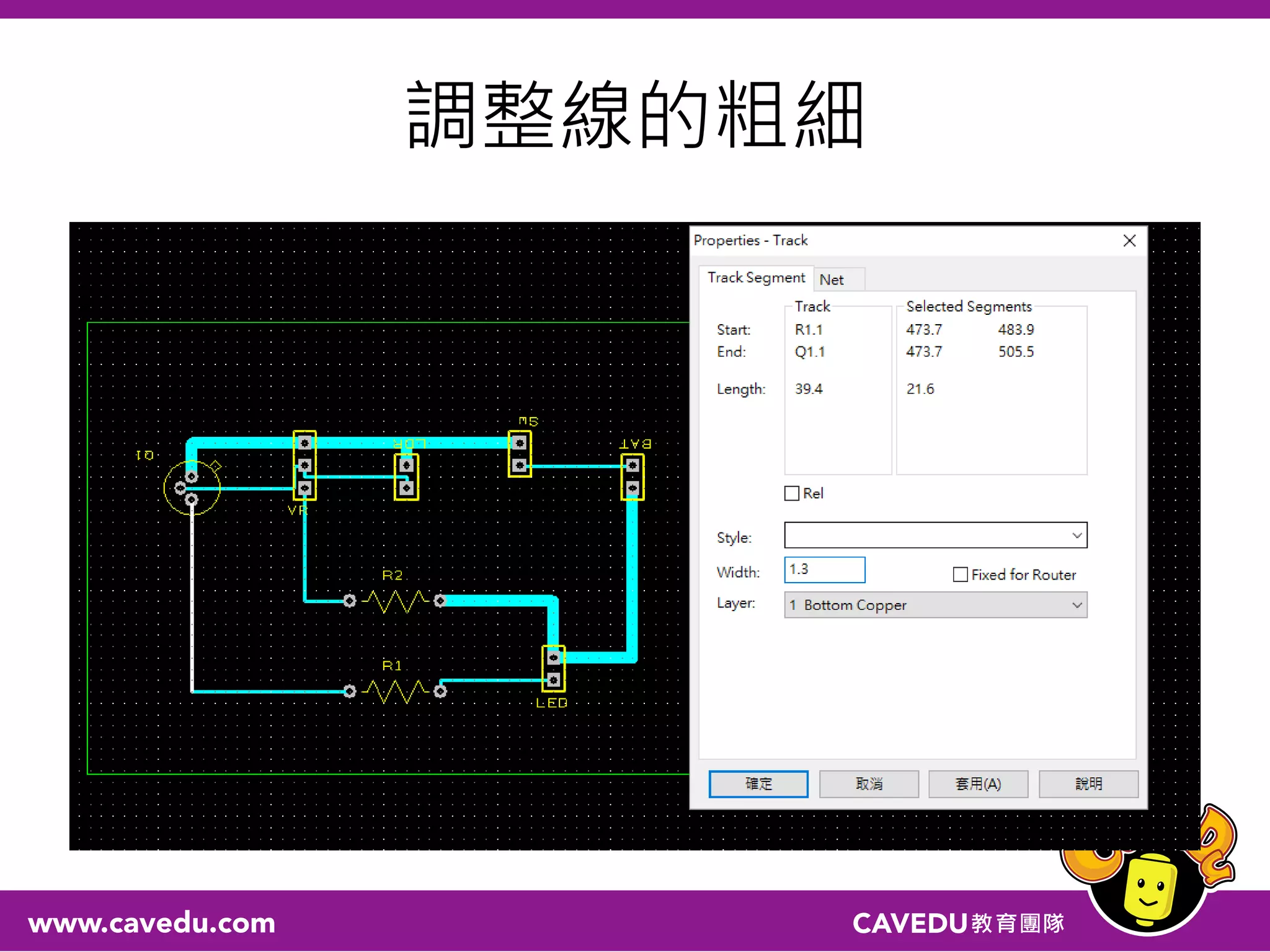Click the SW switch component
The height and width of the screenshot is (952, 1270).
point(520,454)
